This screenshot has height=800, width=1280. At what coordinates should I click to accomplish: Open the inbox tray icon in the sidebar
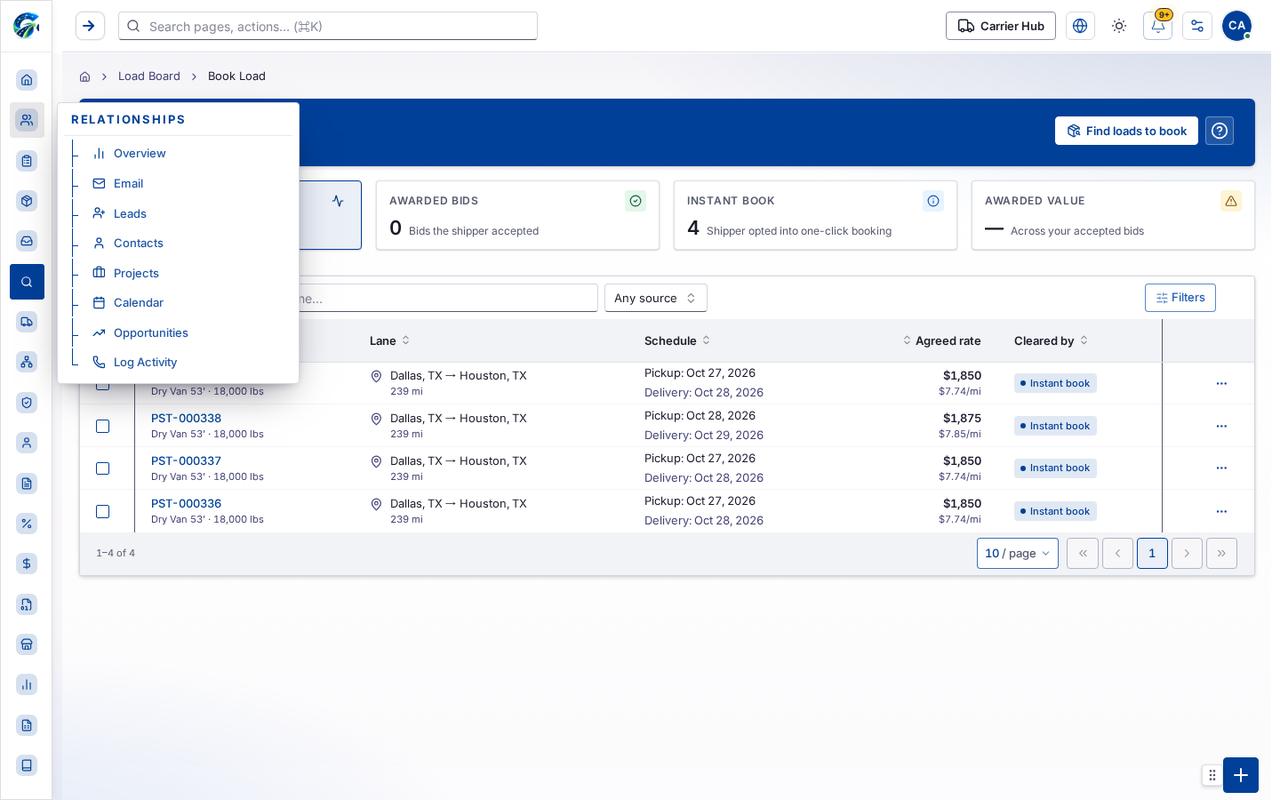click(x=27, y=241)
